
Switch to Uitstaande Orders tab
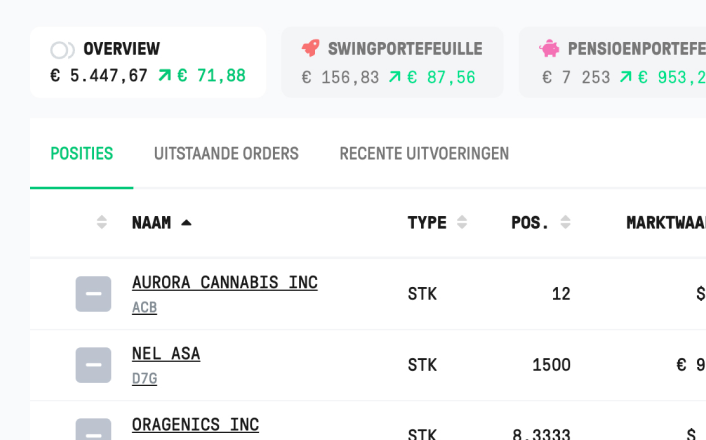click(226, 154)
